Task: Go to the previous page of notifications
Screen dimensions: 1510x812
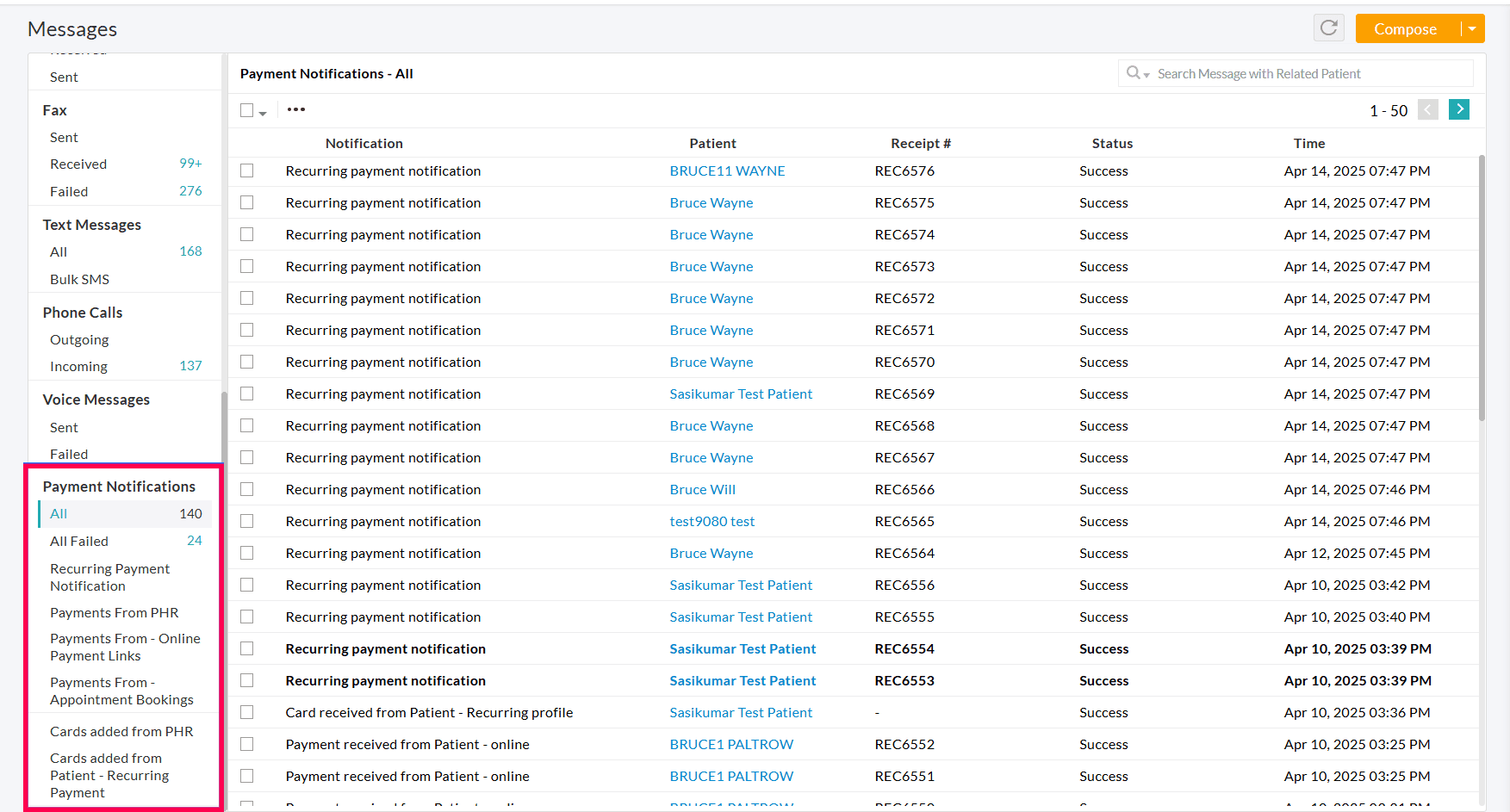Action: click(x=1428, y=109)
